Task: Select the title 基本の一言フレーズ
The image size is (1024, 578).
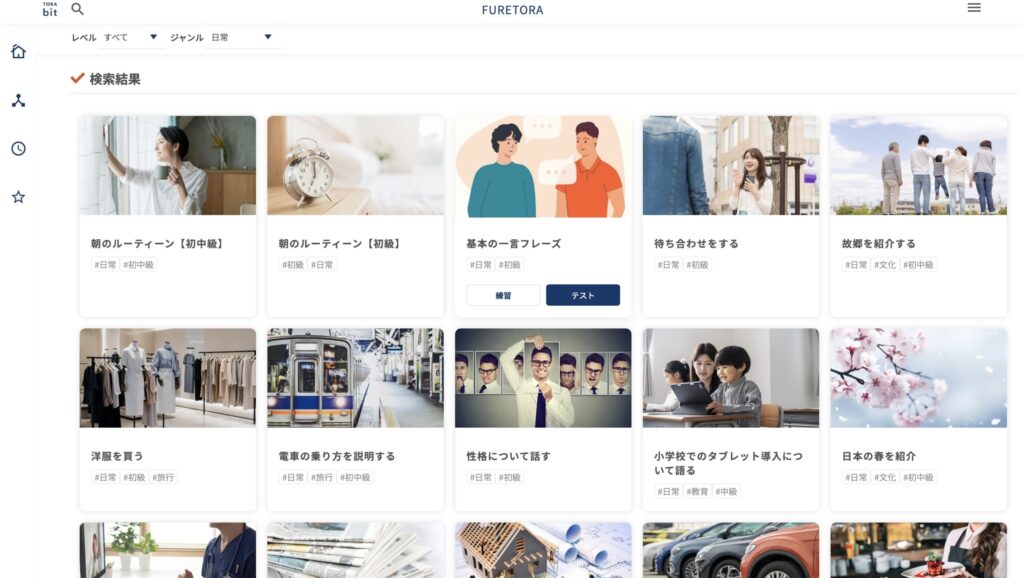Action: (513, 244)
